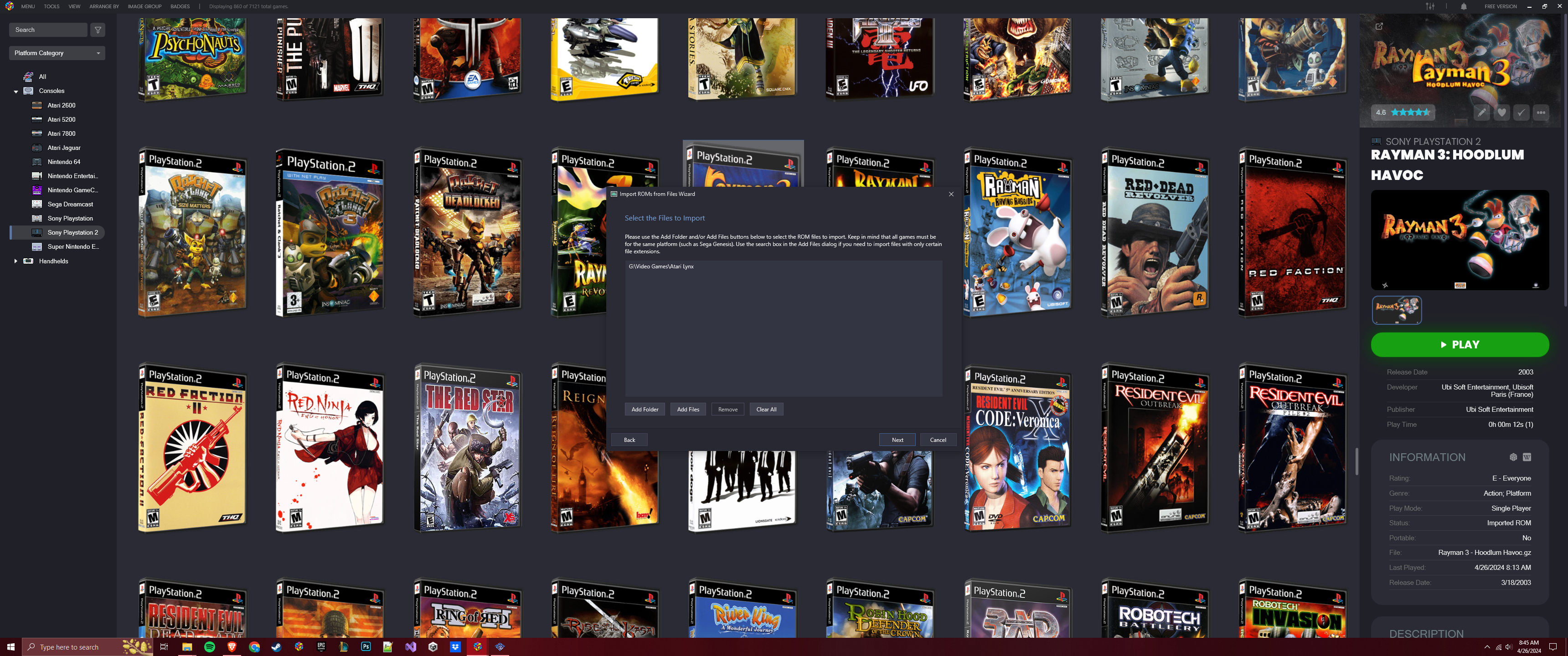Screen dimensions: 1568x656
Task: Click the notification bell icon
Action: click(x=1463, y=7)
